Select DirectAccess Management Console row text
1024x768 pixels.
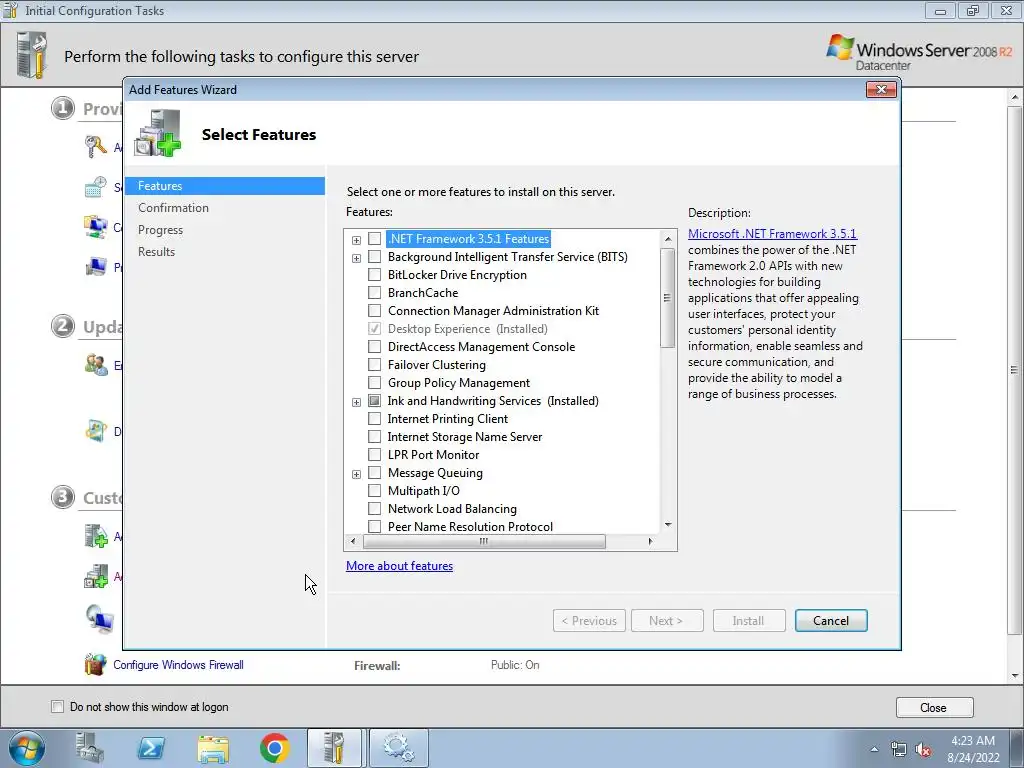pyautogui.click(x=481, y=347)
